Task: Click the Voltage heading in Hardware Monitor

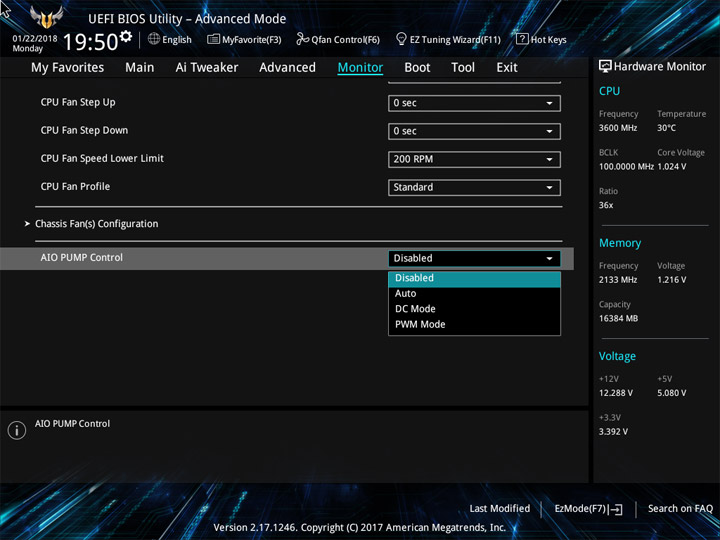Action: click(x=617, y=356)
